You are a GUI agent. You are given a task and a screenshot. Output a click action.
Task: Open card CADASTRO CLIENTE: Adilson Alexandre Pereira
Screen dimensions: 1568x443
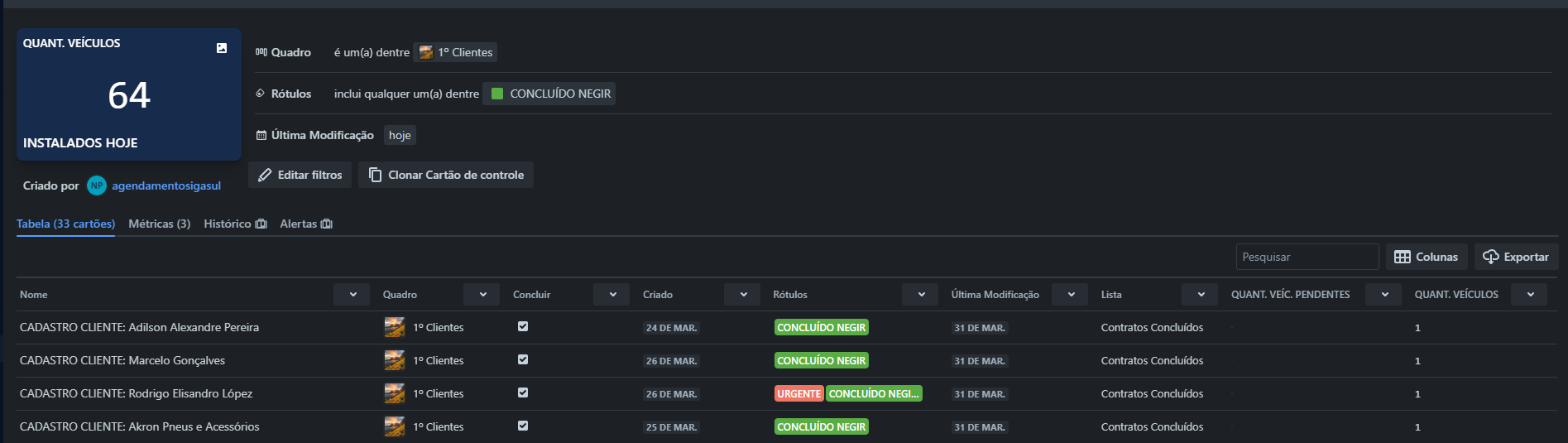pyautogui.click(x=139, y=327)
